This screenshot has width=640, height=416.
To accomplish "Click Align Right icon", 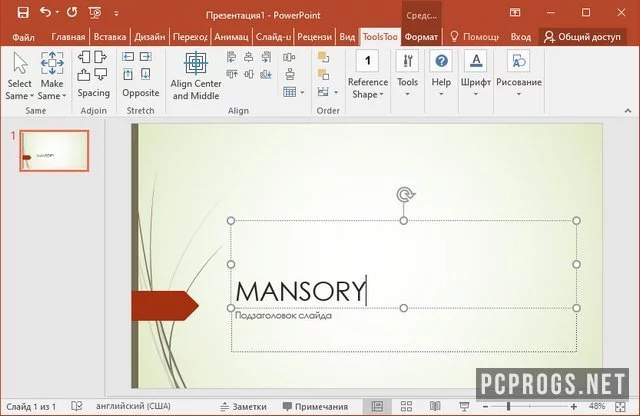I will pos(266,57).
